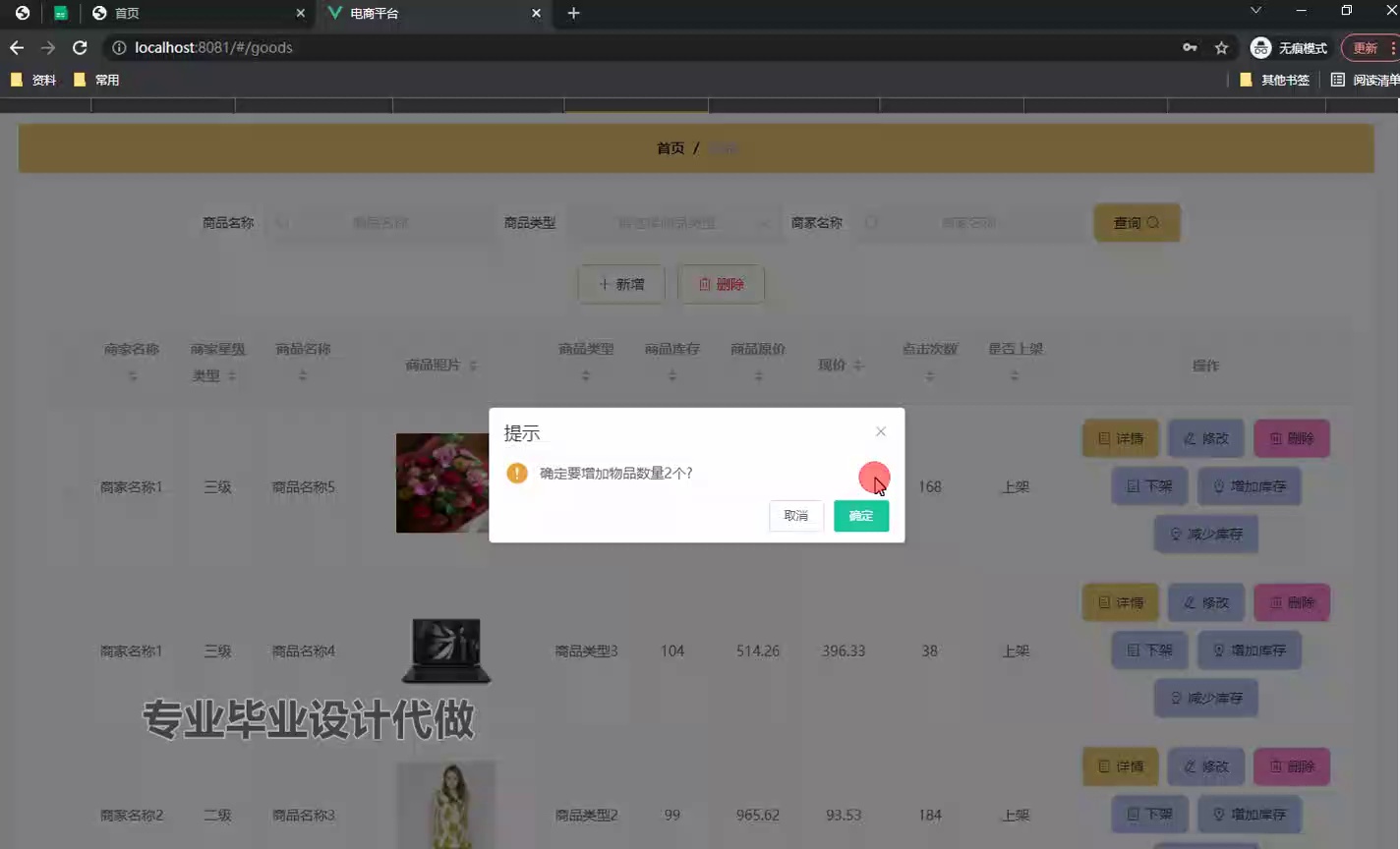Click the 商家名称 search input field

(968, 223)
